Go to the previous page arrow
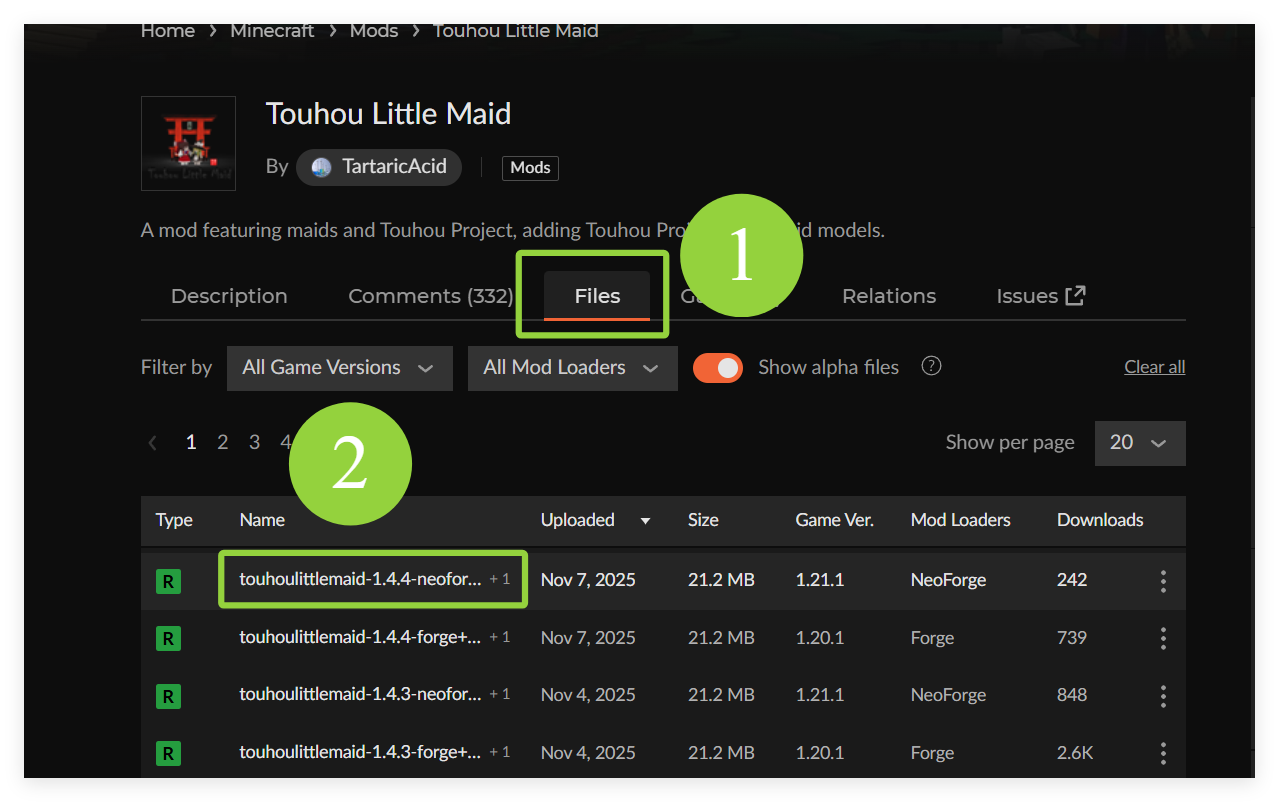This screenshot has width=1279, height=802. [x=153, y=442]
